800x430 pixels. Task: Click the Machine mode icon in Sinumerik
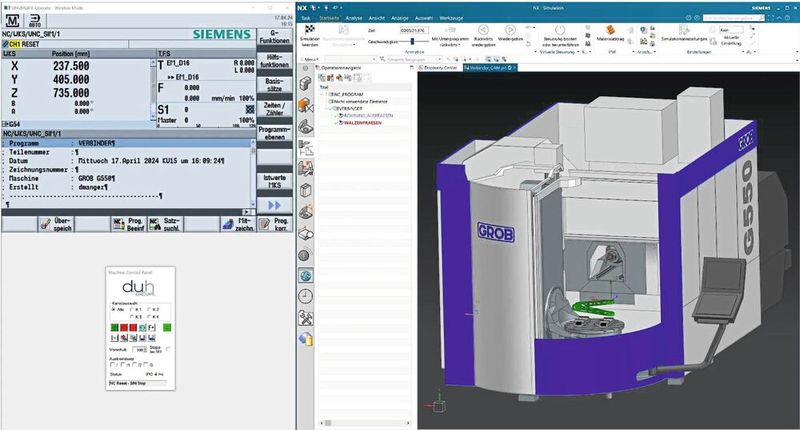[x=12, y=20]
